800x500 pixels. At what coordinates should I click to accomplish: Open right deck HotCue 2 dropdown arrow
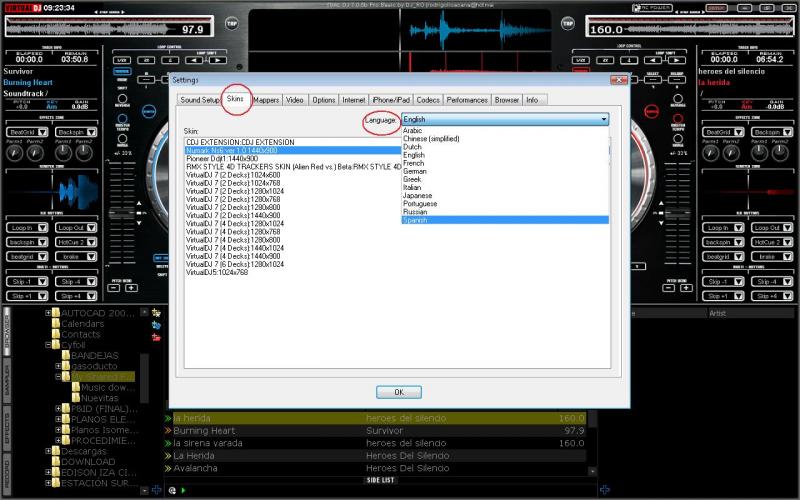[787, 242]
